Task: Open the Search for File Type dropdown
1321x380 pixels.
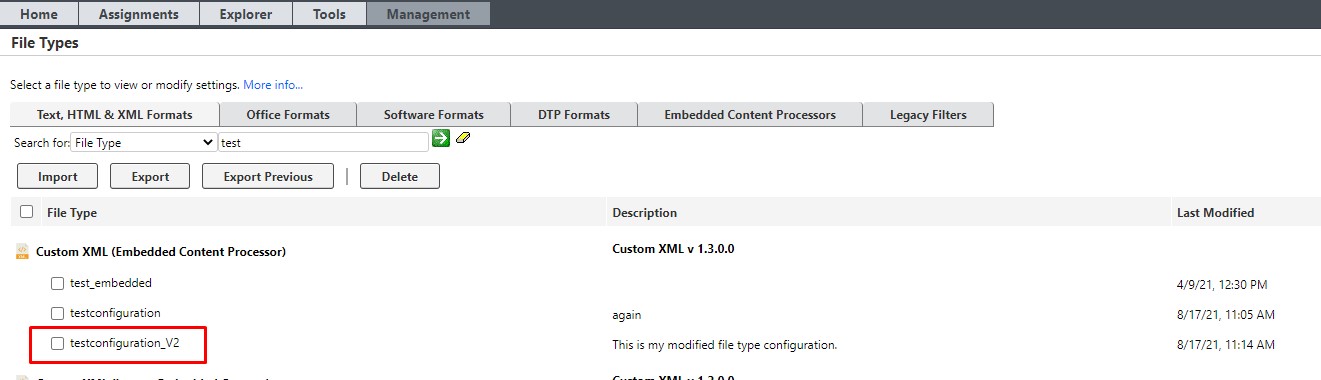Action: (x=144, y=143)
